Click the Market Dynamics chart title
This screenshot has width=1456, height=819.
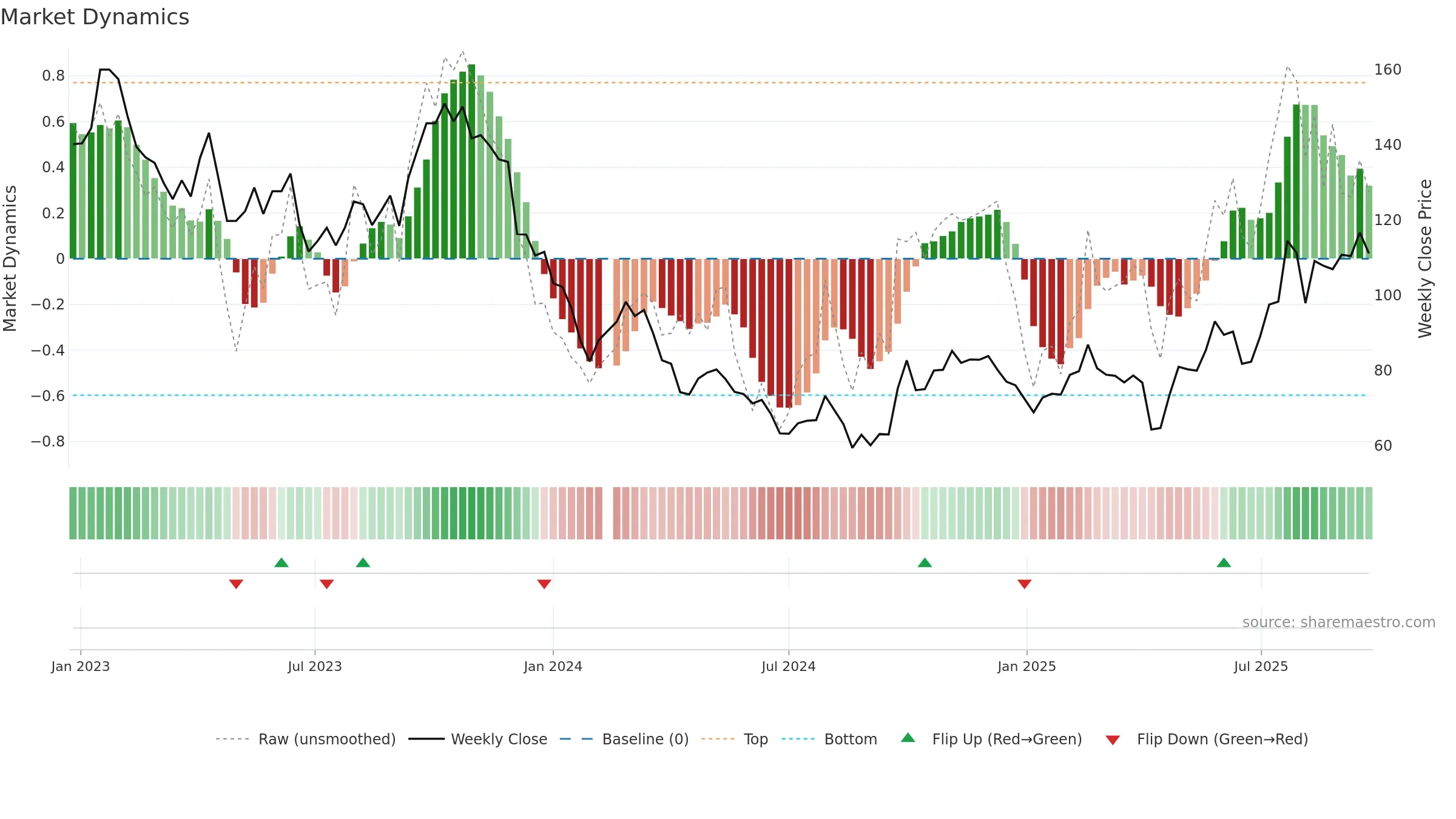95,17
